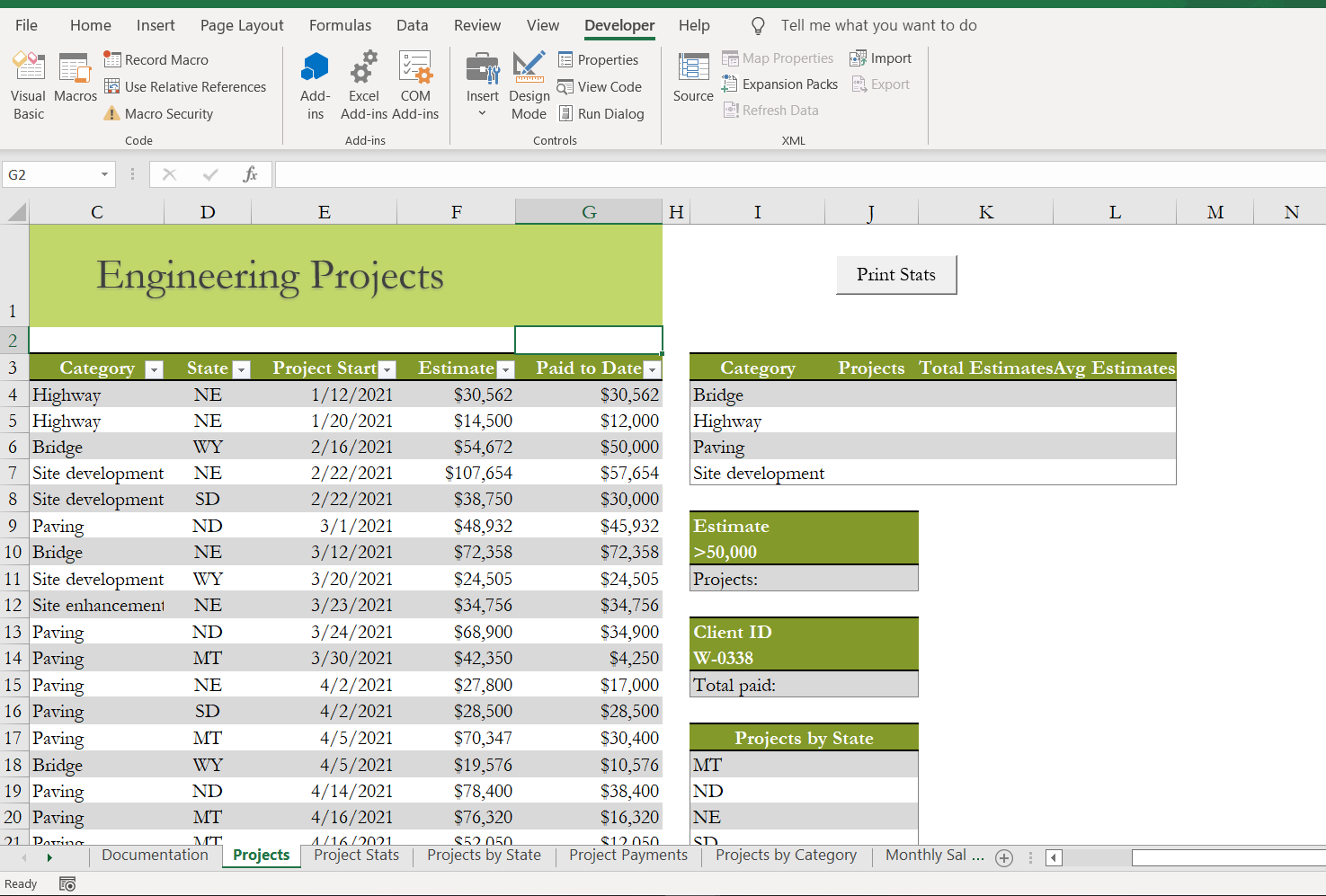The width and height of the screenshot is (1326, 896).
Task: Open the Project Payments sheet tab
Action: pyautogui.click(x=628, y=855)
